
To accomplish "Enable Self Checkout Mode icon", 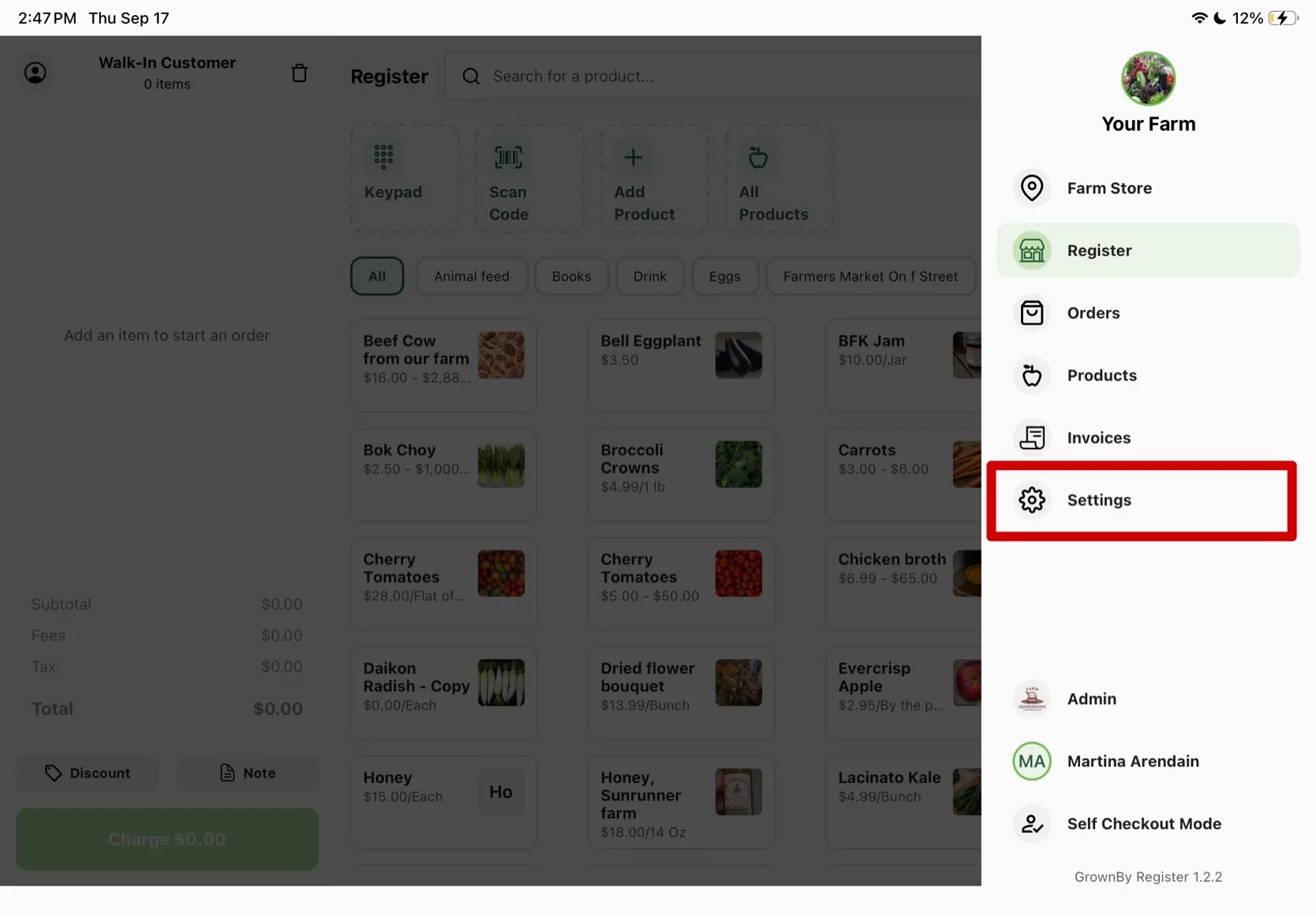I will tap(1032, 823).
